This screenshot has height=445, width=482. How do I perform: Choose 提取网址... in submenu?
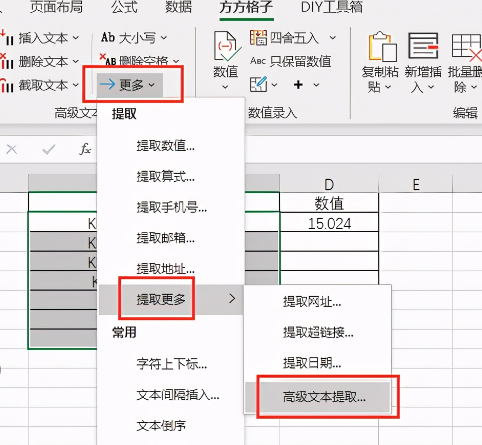(x=318, y=302)
